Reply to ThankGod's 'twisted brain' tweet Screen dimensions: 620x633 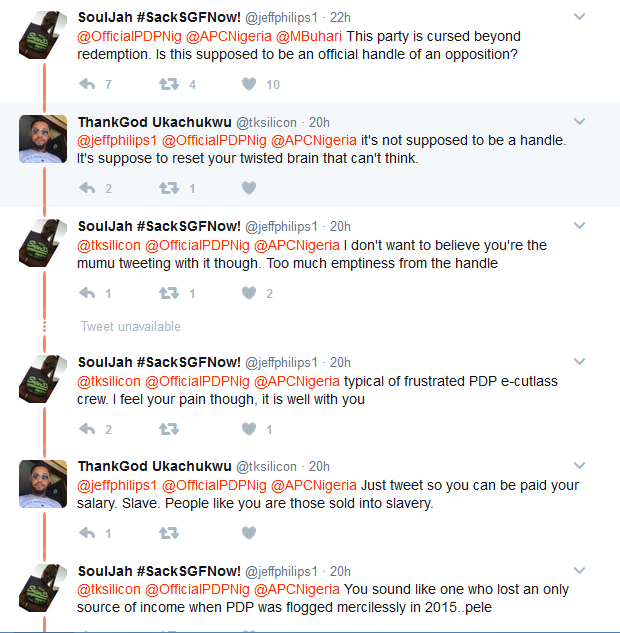point(87,188)
